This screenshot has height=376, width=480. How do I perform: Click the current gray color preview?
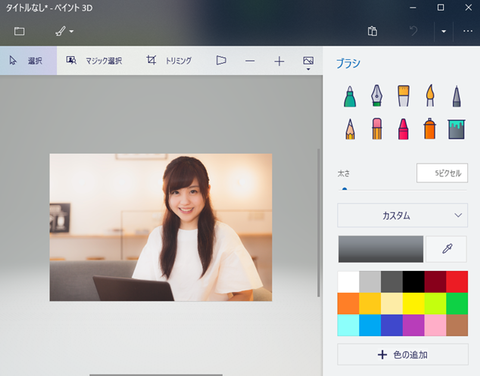point(381,249)
